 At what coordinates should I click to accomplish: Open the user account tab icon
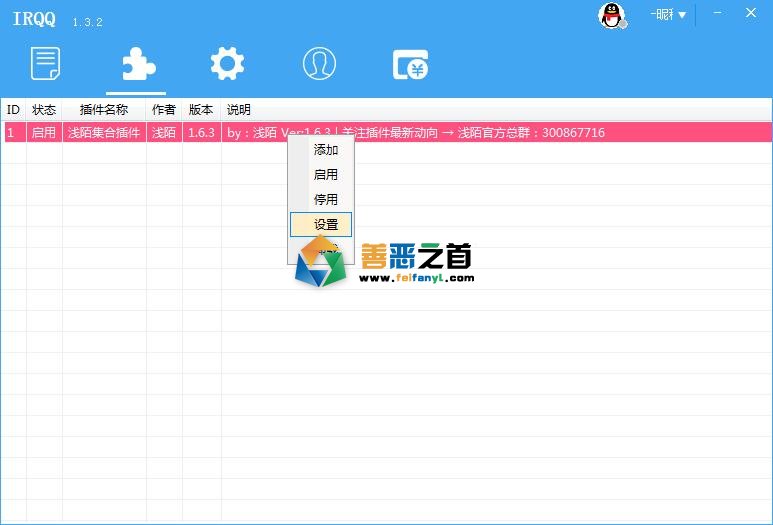319,64
